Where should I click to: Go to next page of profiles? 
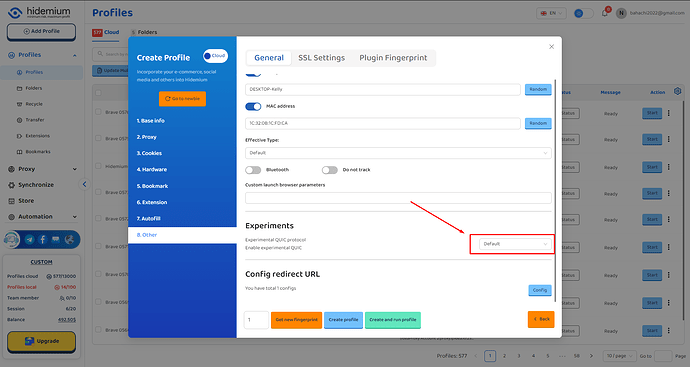click(x=591, y=356)
